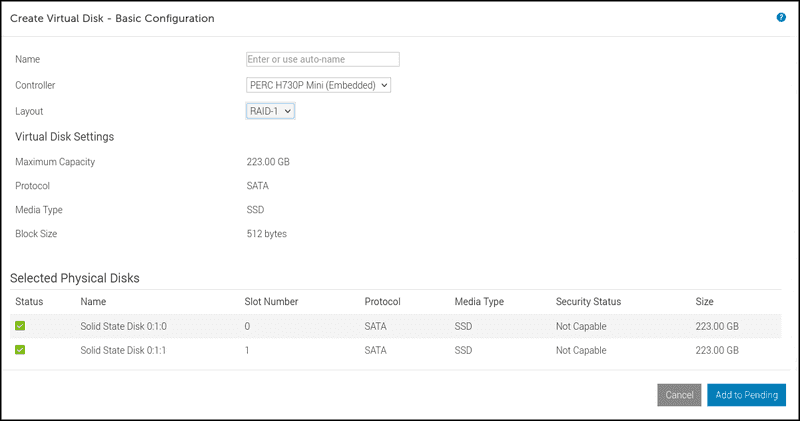The image size is (800, 421).
Task: Sort by the Slot Number column header
Action: (271, 301)
